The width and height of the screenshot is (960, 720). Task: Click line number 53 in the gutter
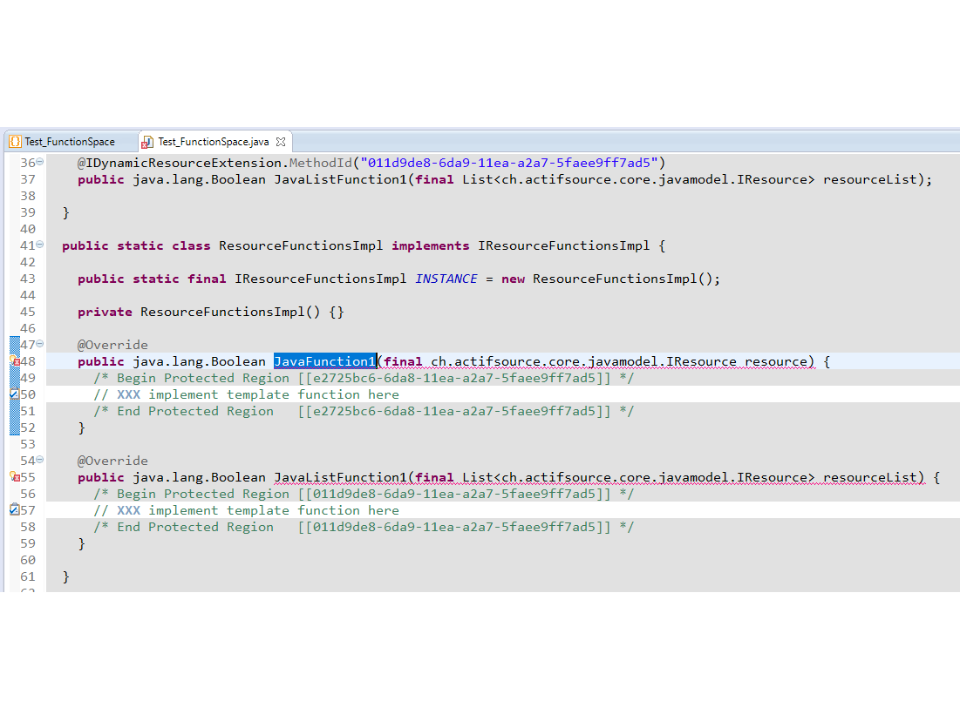tap(27, 444)
